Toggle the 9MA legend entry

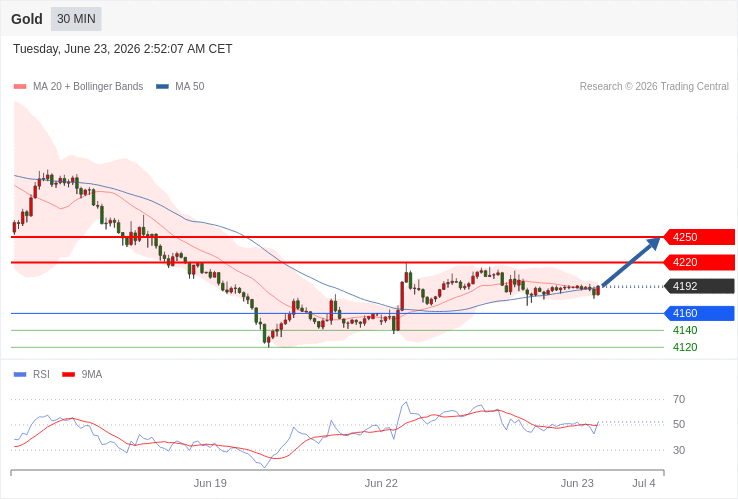(x=82, y=375)
